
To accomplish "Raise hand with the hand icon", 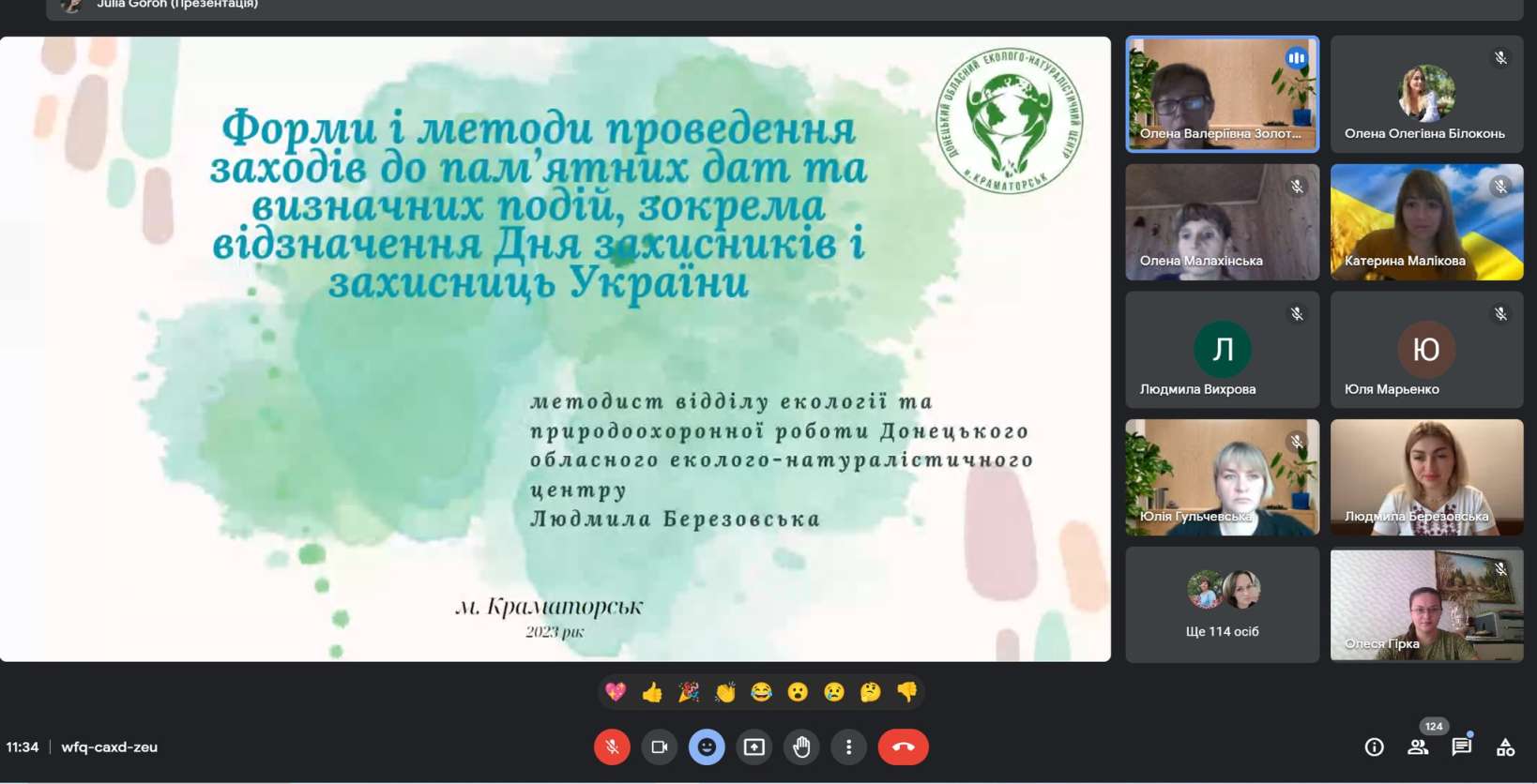I will pyautogui.click(x=801, y=747).
